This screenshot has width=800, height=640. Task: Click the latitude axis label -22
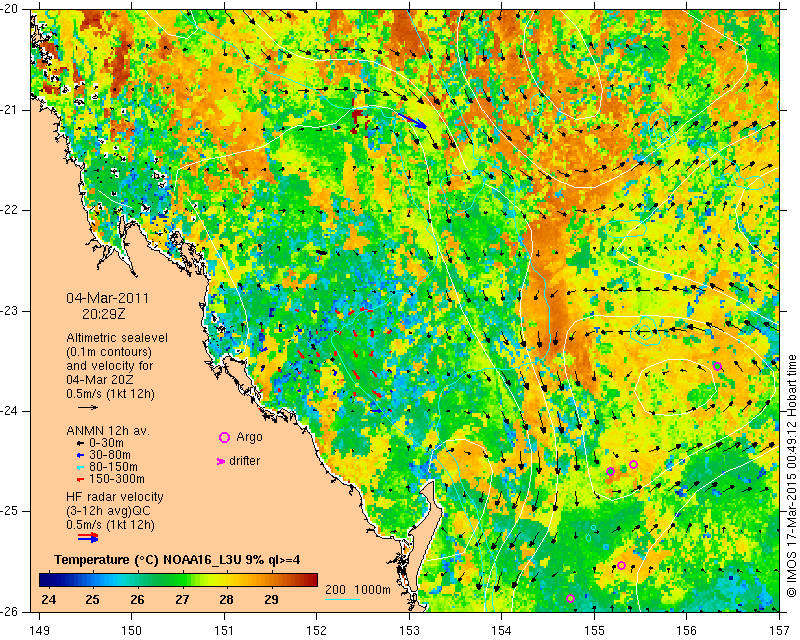click(x=11, y=210)
